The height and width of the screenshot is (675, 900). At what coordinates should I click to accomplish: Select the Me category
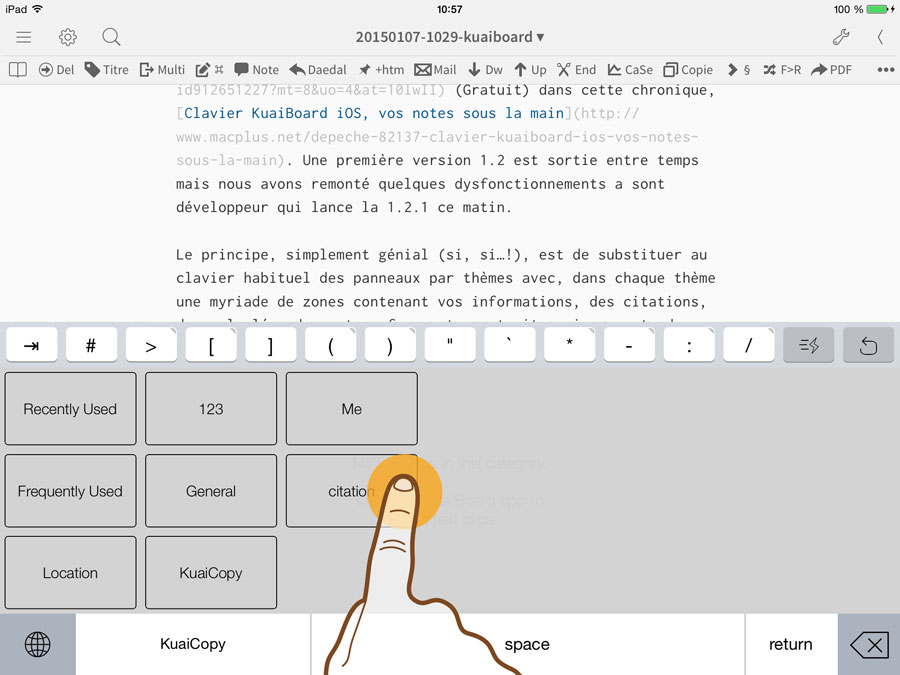coord(352,409)
